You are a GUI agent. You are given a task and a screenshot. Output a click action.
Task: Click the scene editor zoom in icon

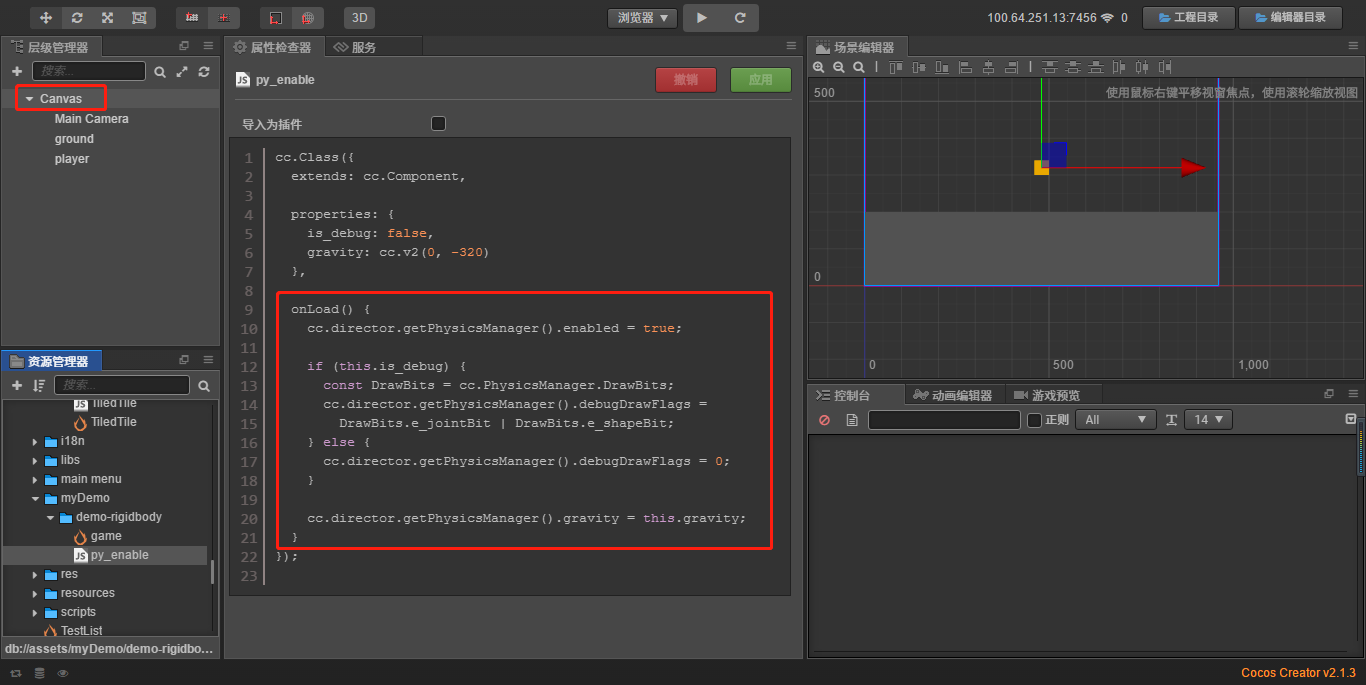tap(818, 67)
